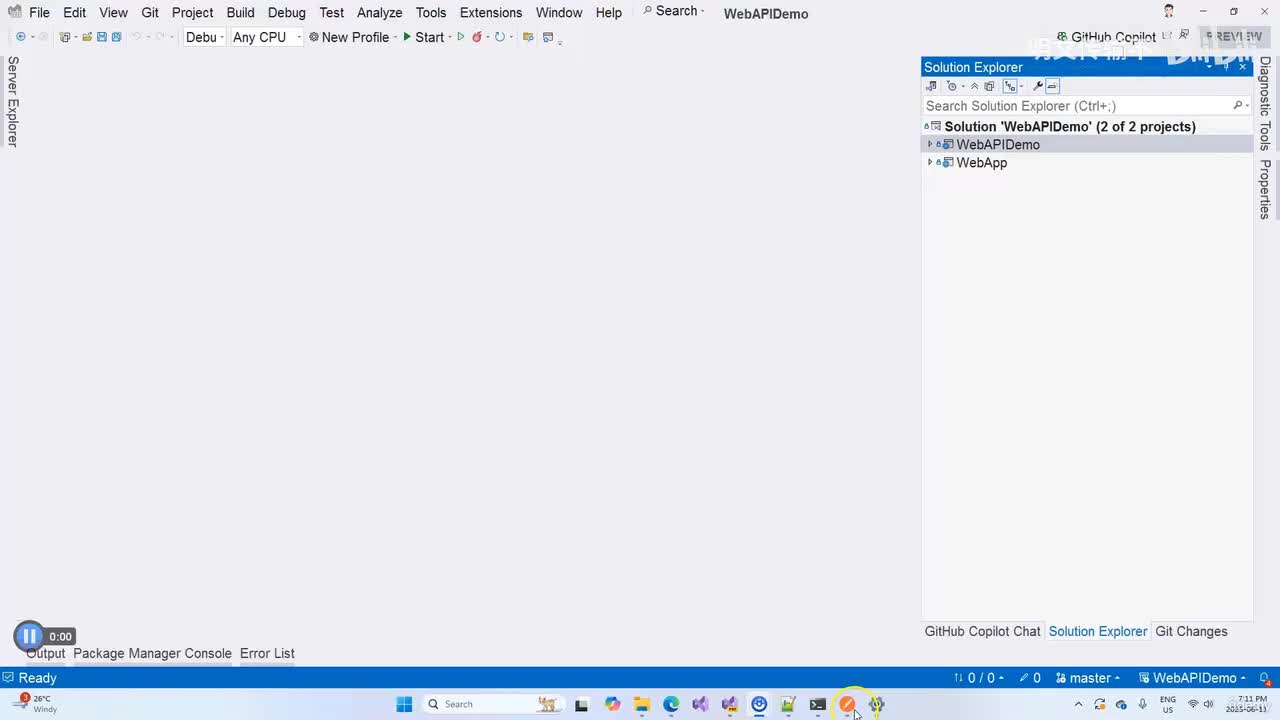This screenshot has height=720, width=1280.
Task: Click the Search Solution Explorer field
Action: point(1086,106)
